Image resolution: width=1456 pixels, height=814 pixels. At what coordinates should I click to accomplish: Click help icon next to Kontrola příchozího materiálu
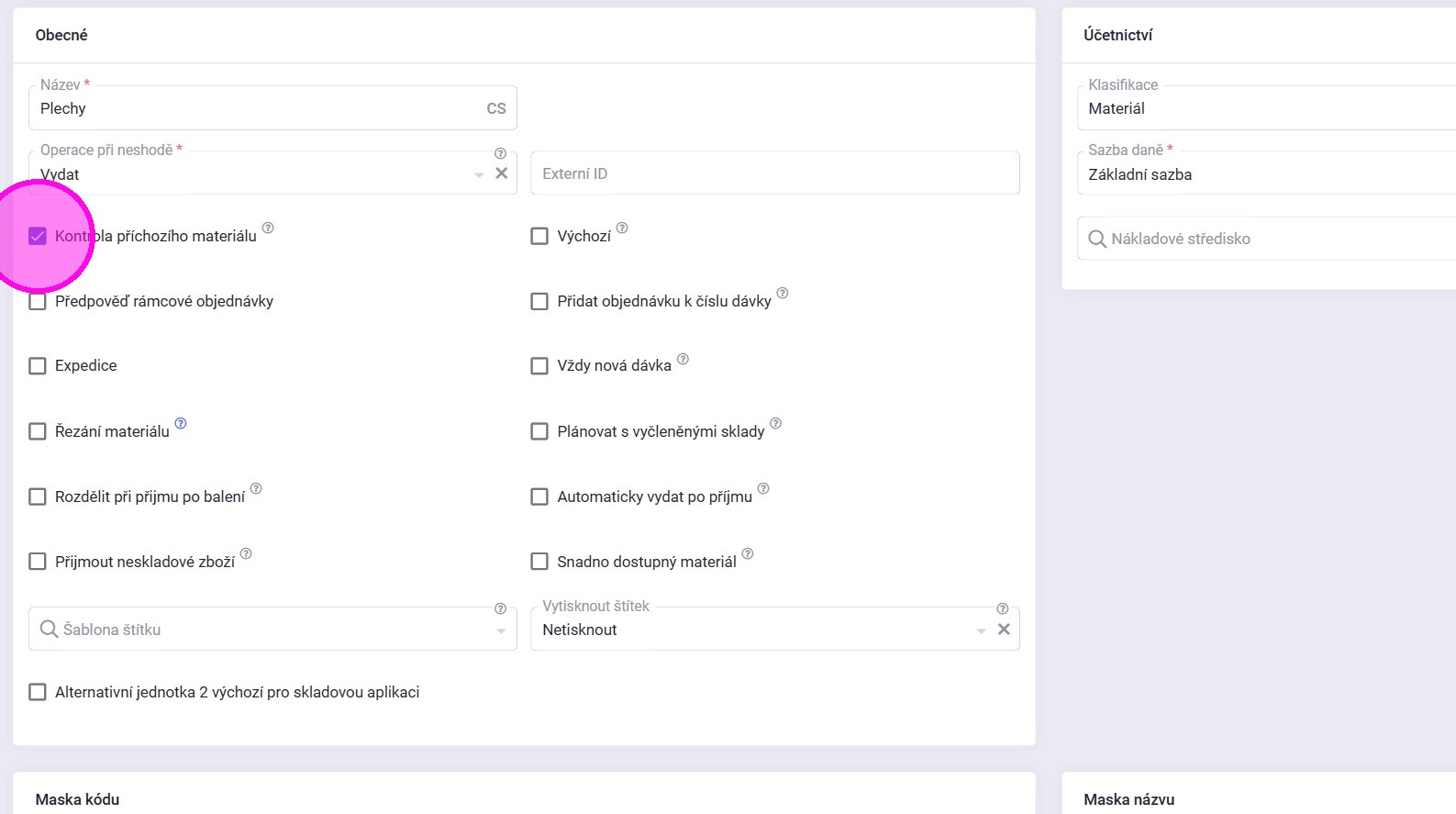click(x=268, y=228)
